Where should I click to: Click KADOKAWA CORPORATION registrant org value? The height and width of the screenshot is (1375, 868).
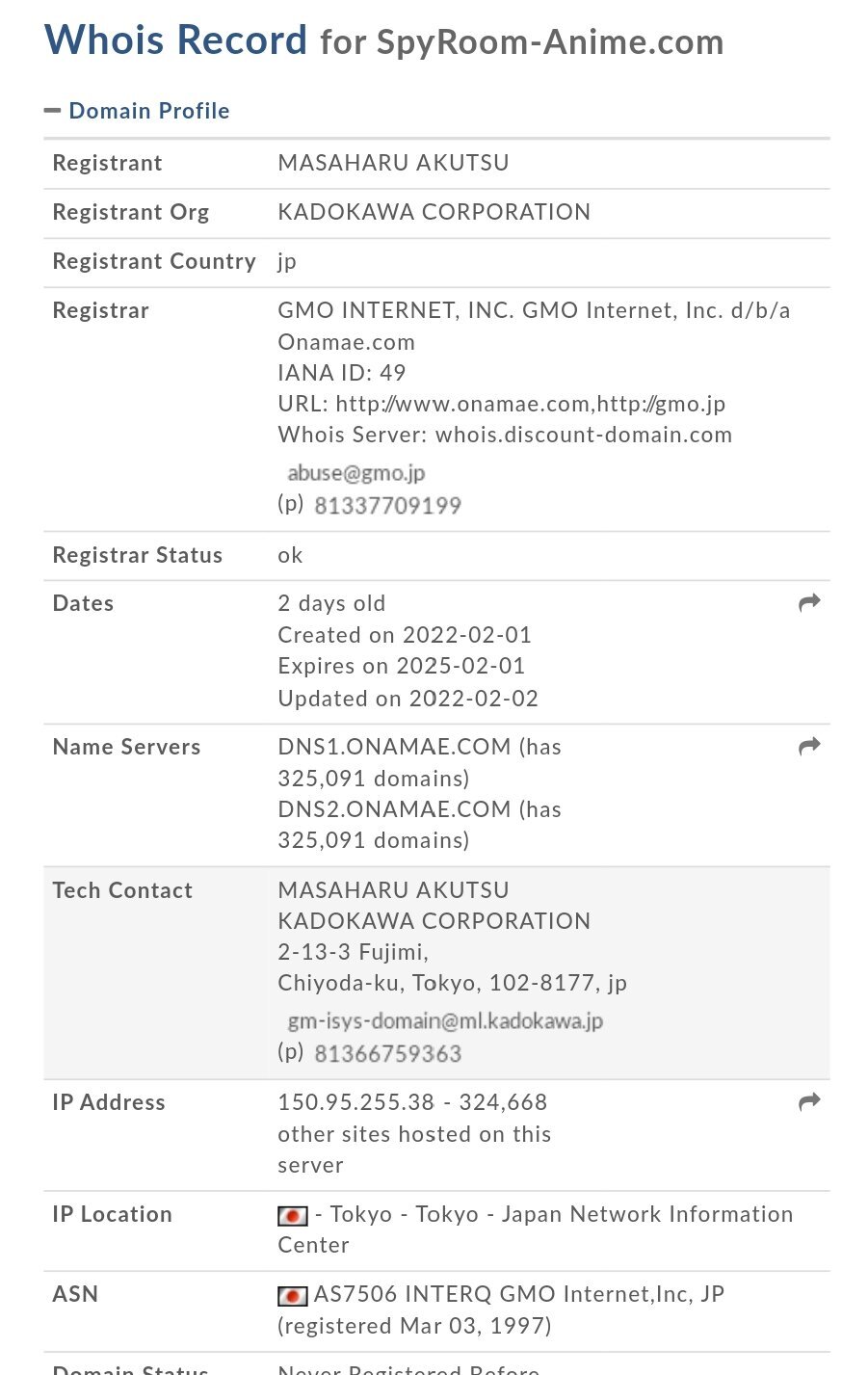click(x=434, y=212)
